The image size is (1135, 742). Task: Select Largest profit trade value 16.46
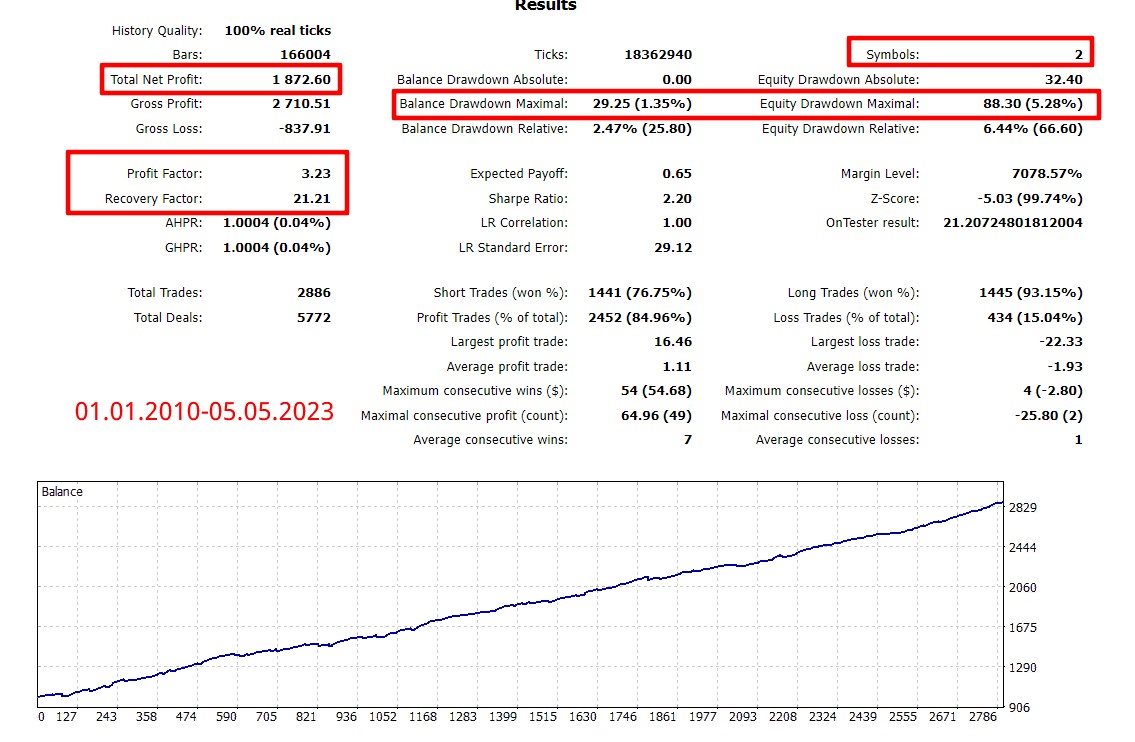(x=673, y=341)
